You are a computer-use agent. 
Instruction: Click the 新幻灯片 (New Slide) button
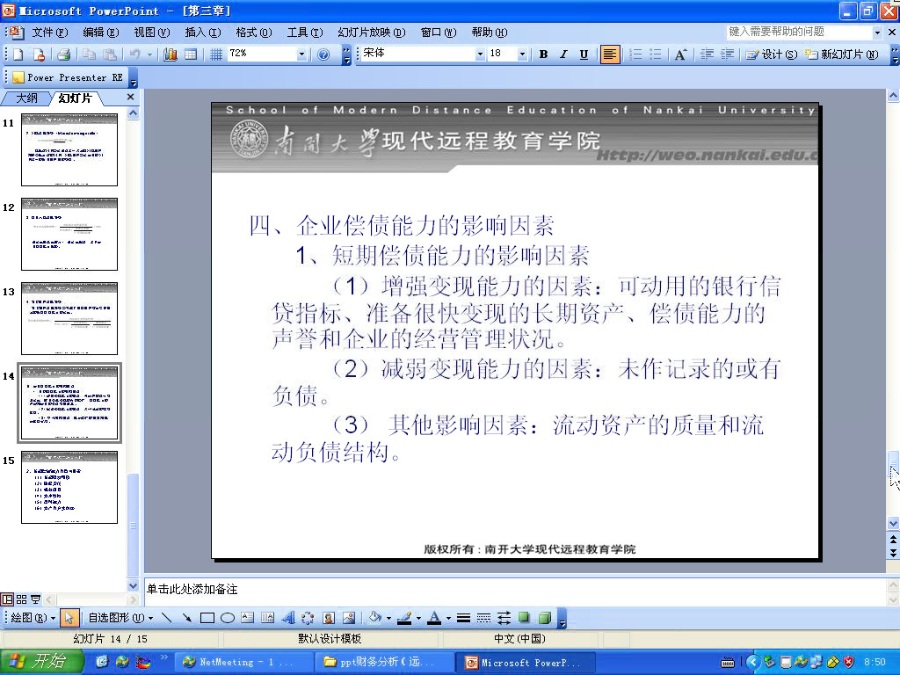(x=841, y=55)
